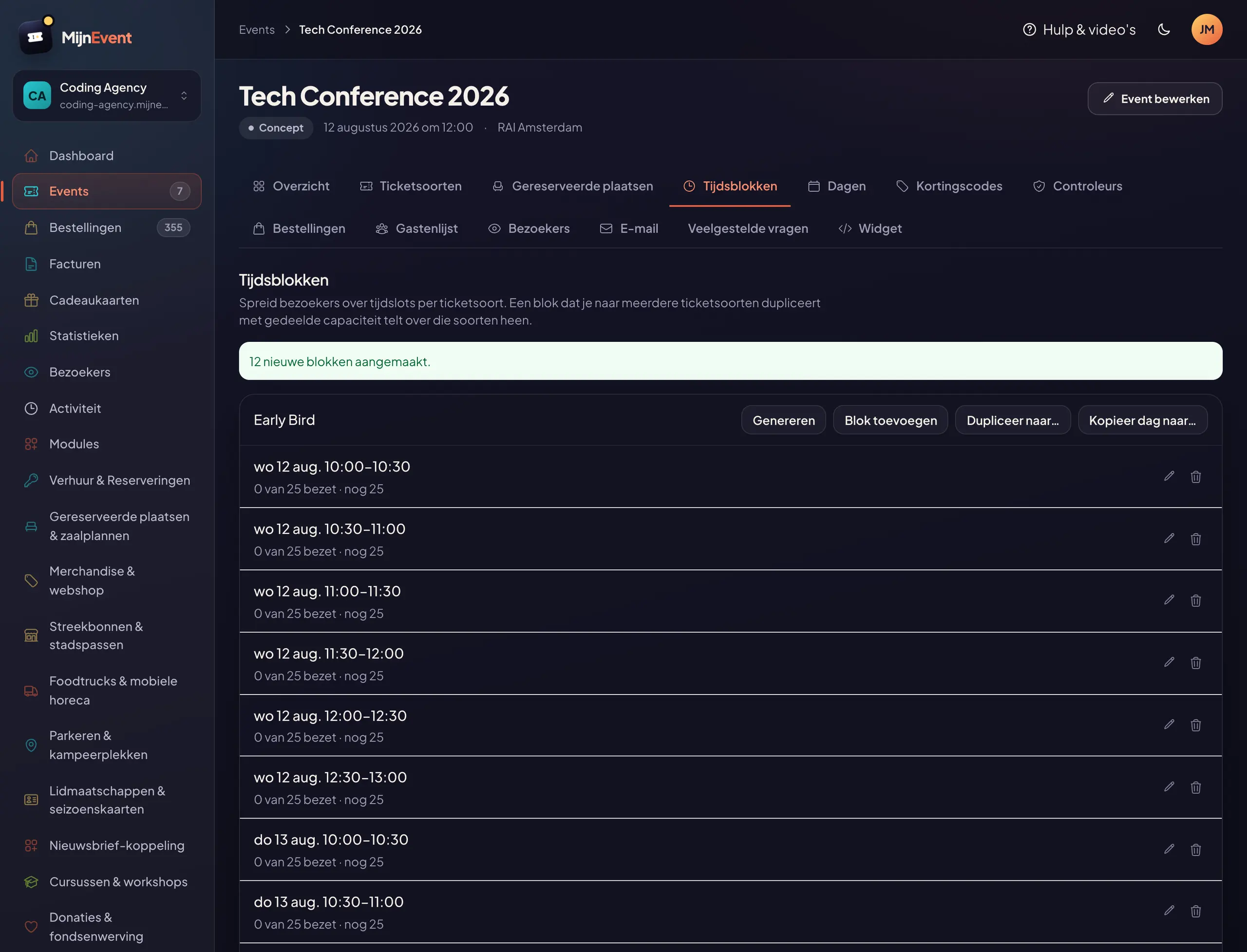
Task: Go to Events breadcrumb link
Action: pyautogui.click(x=257, y=30)
